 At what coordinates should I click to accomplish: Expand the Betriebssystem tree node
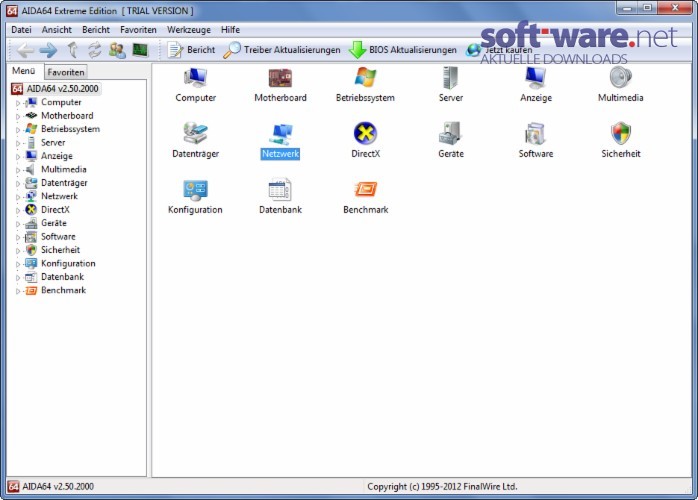pos(18,130)
